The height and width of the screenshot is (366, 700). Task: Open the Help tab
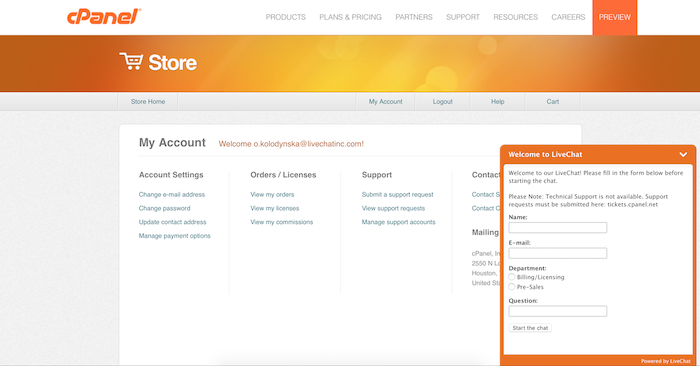pos(498,102)
